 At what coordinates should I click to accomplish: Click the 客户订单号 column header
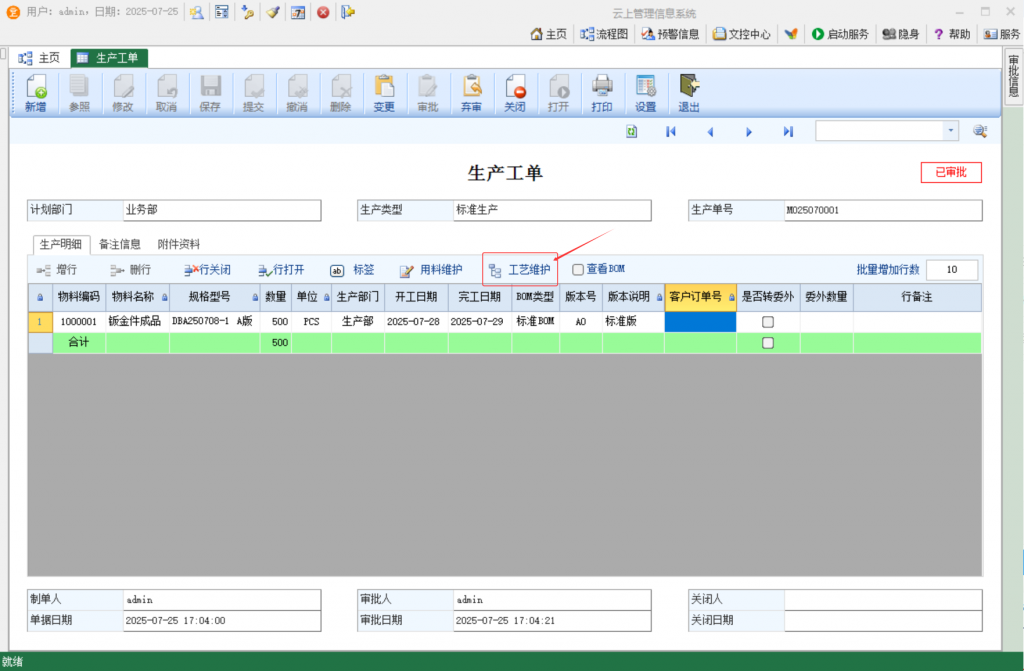pos(700,297)
